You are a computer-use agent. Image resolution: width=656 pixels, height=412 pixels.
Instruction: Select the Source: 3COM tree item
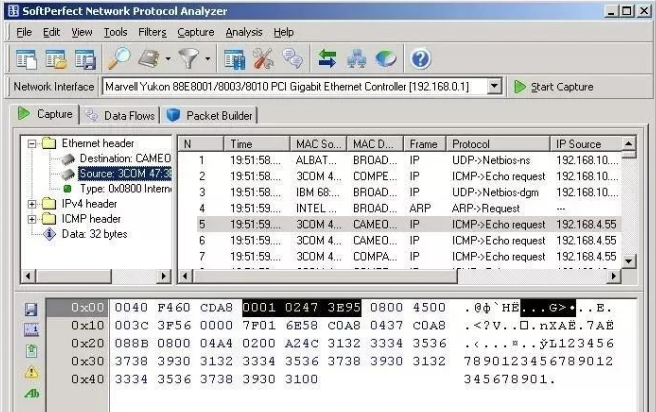click(125, 174)
